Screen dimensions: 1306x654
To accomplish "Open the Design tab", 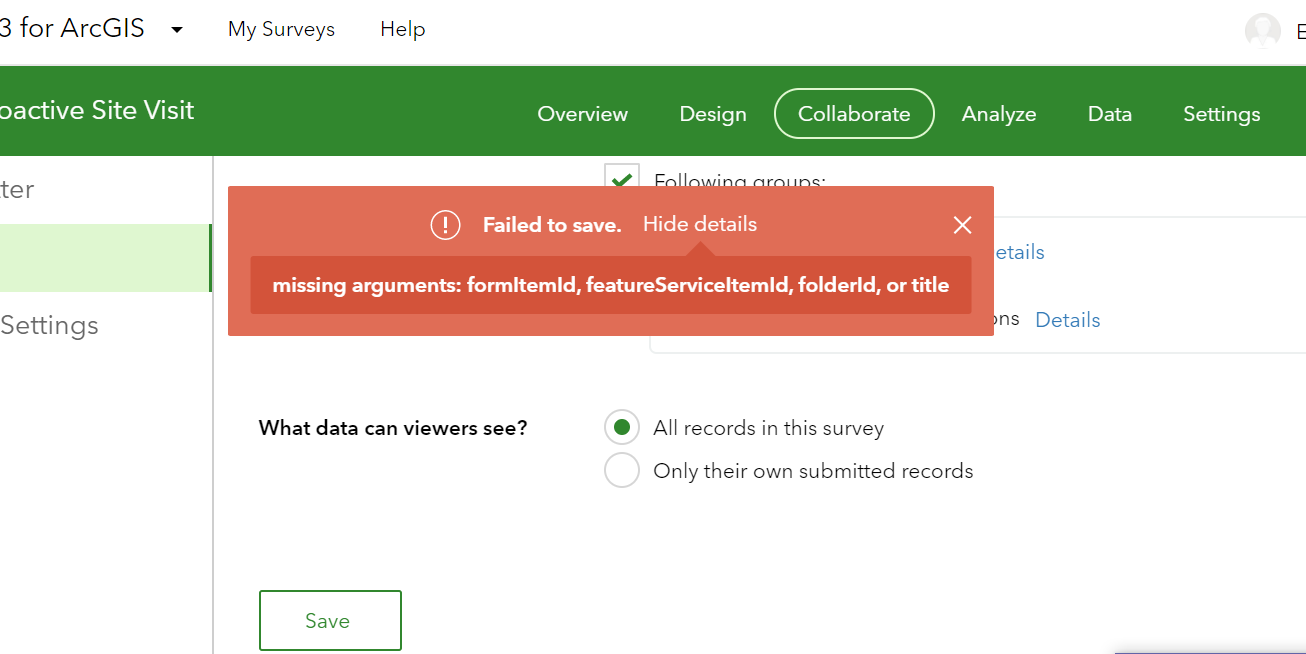I will pos(713,114).
